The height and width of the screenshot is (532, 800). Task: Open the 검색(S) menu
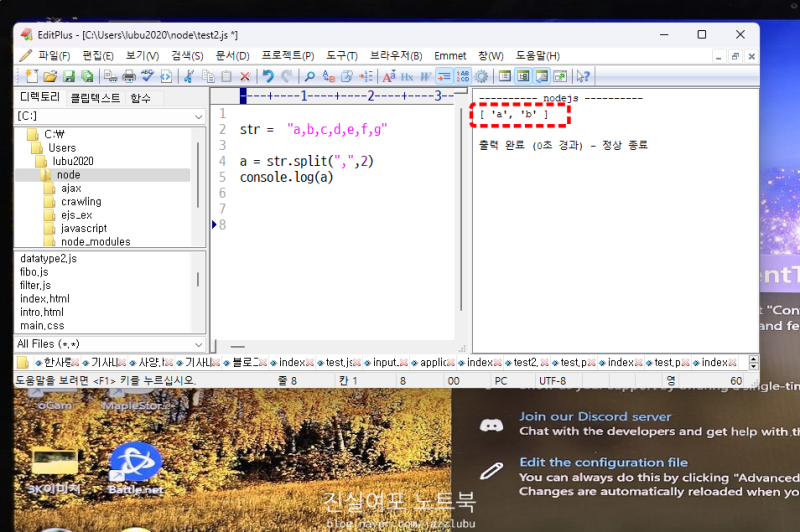[187, 56]
